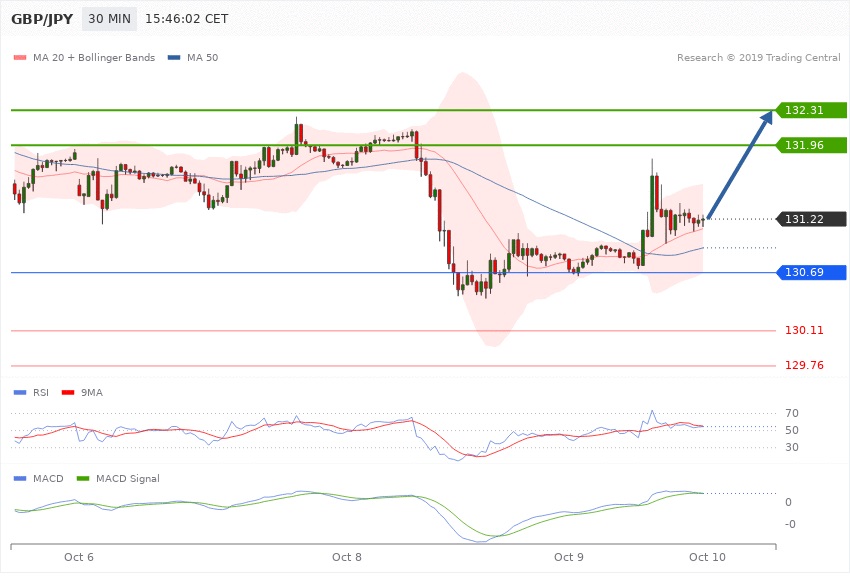Click the 132.31 green target price tag

[x=810, y=110]
